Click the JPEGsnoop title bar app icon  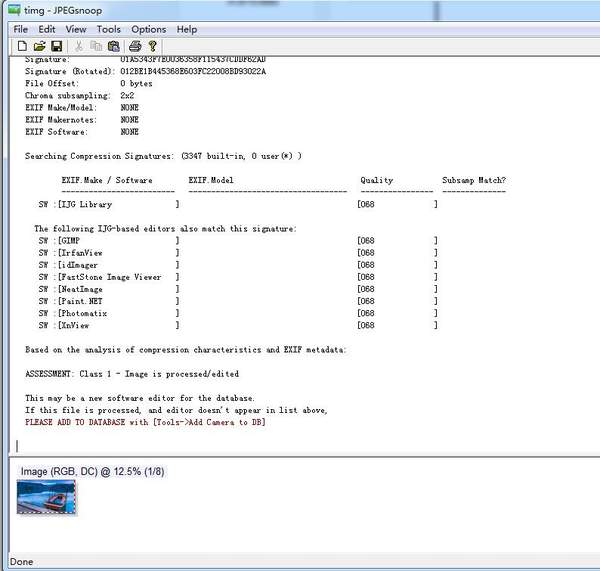pyautogui.click(x=13, y=10)
